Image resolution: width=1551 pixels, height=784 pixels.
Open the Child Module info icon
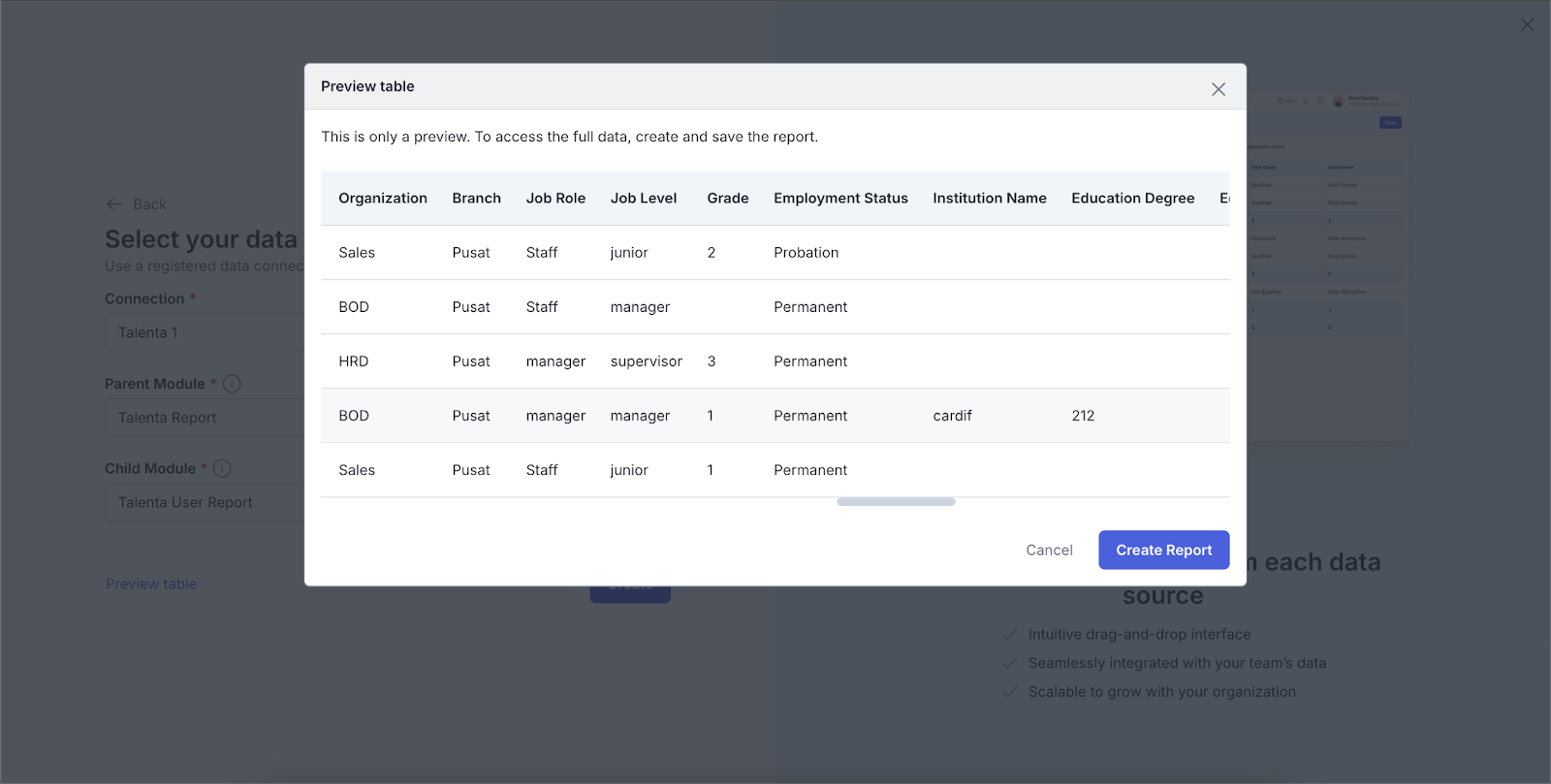point(222,468)
